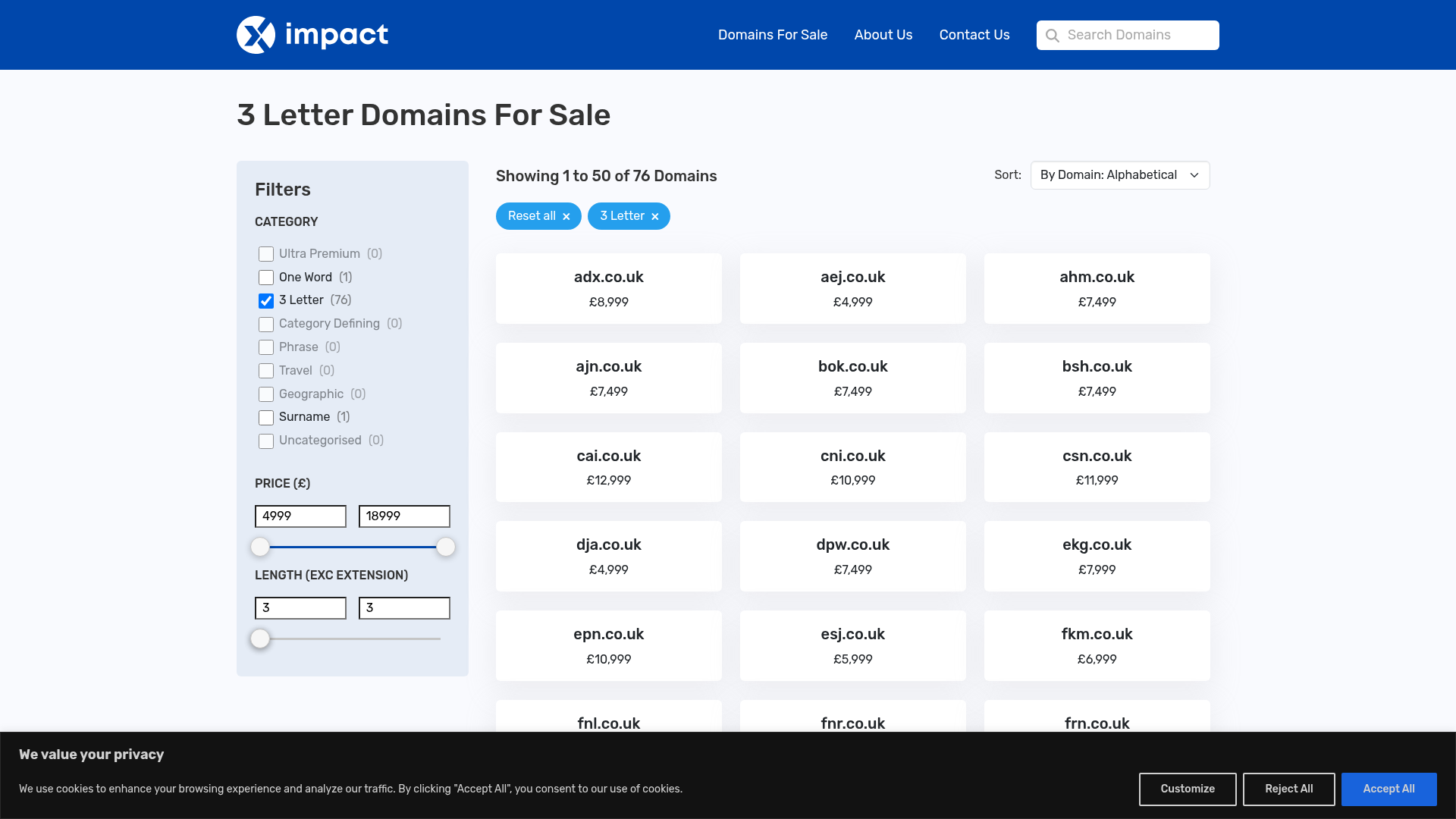
Task: Open bok.co.uk domain listing
Action: [x=853, y=378]
